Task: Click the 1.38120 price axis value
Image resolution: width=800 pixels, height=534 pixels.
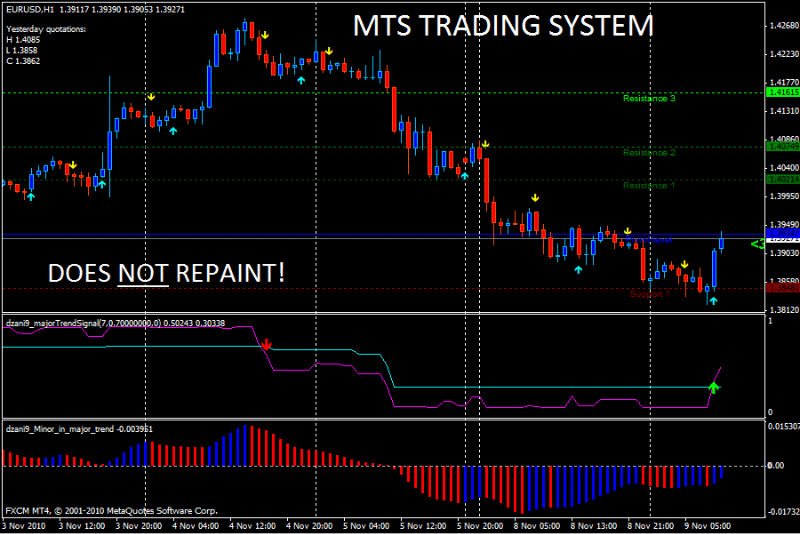Action: tap(784, 310)
